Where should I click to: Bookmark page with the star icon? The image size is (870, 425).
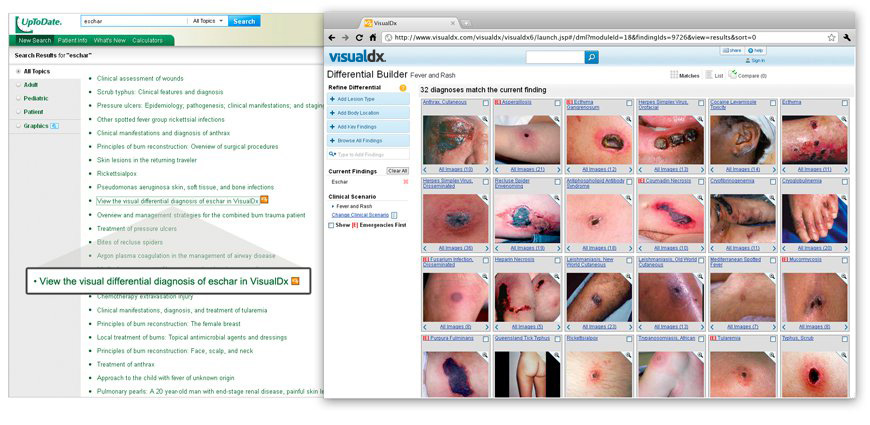[x=831, y=37]
